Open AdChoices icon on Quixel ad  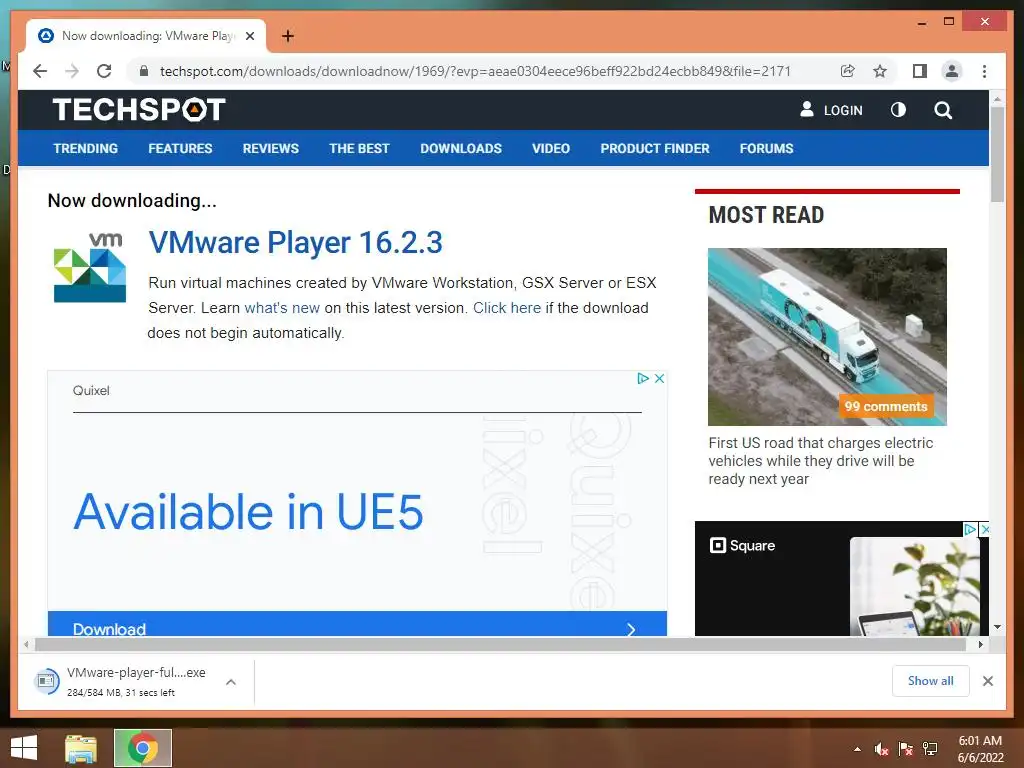pyautogui.click(x=643, y=378)
